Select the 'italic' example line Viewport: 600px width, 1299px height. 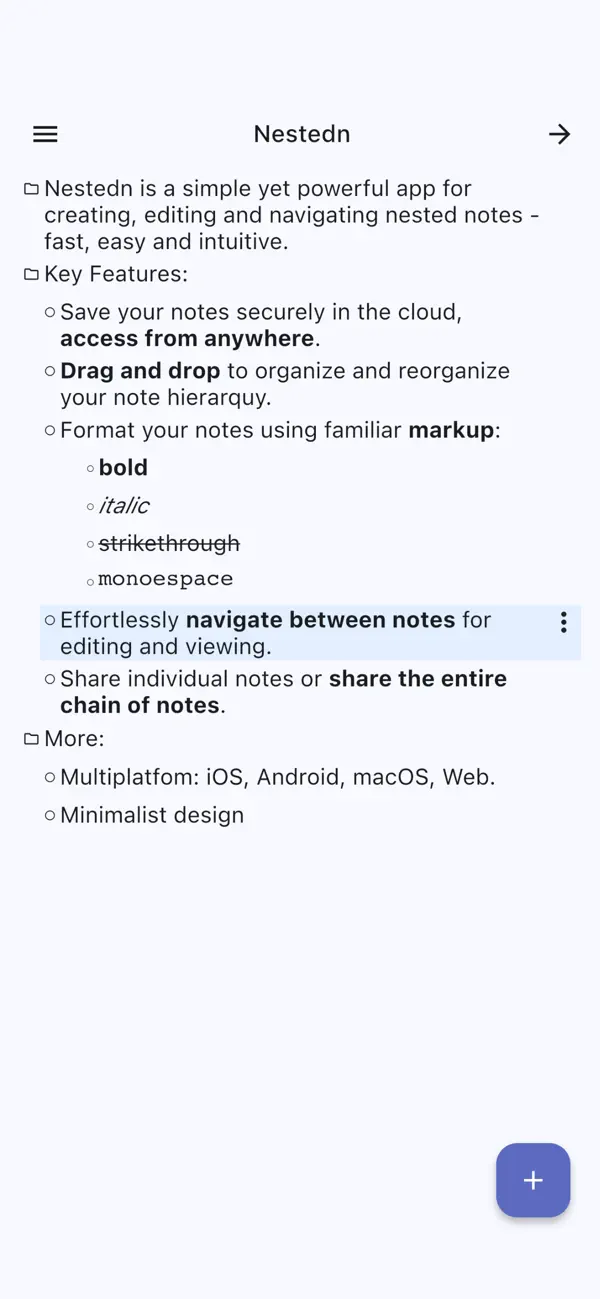[124, 505]
